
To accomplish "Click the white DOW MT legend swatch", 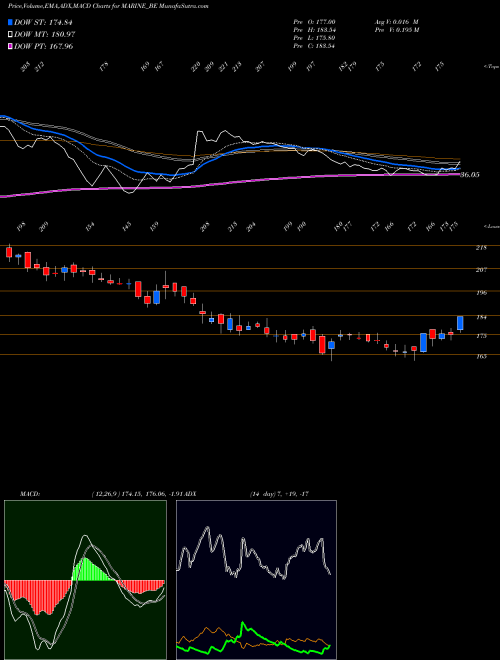I will (x=11, y=35).
